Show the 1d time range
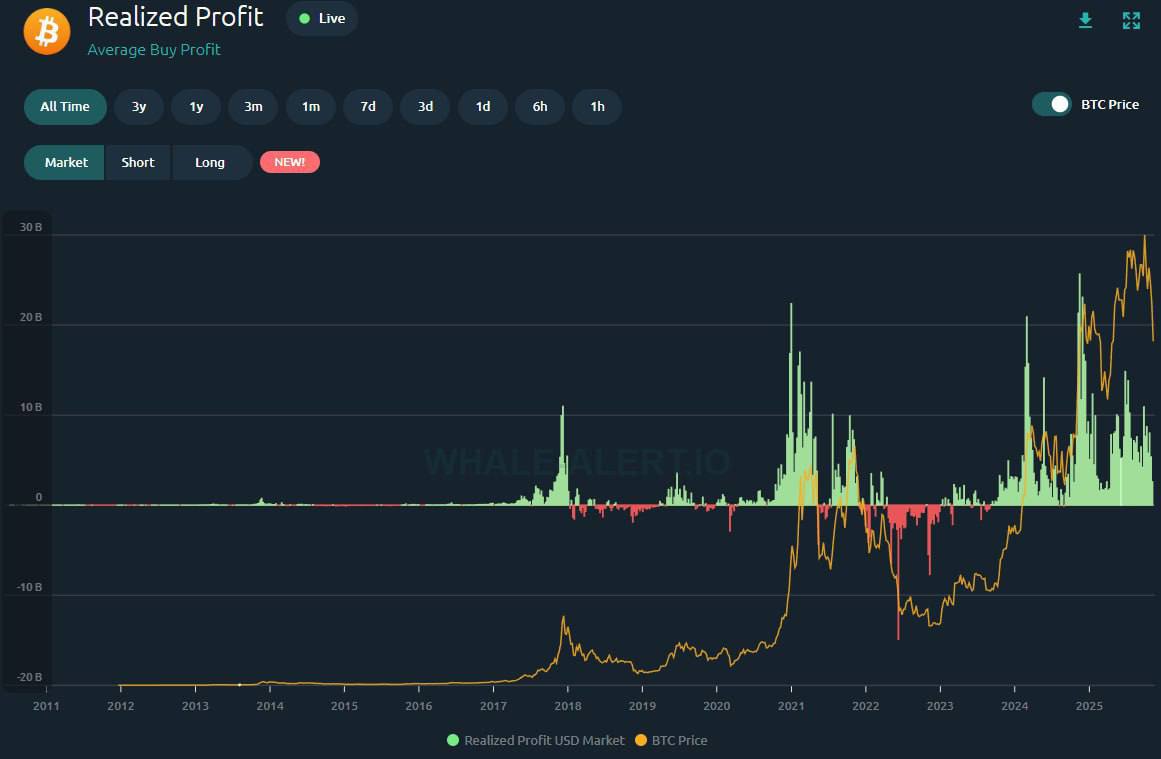1161x759 pixels. pyautogui.click(x=483, y=107)
